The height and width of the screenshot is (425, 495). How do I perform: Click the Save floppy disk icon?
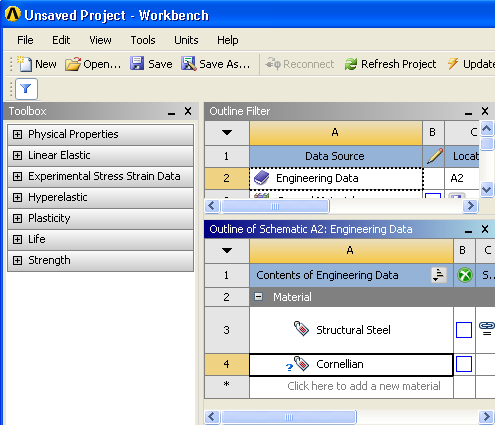click(137, 63)
